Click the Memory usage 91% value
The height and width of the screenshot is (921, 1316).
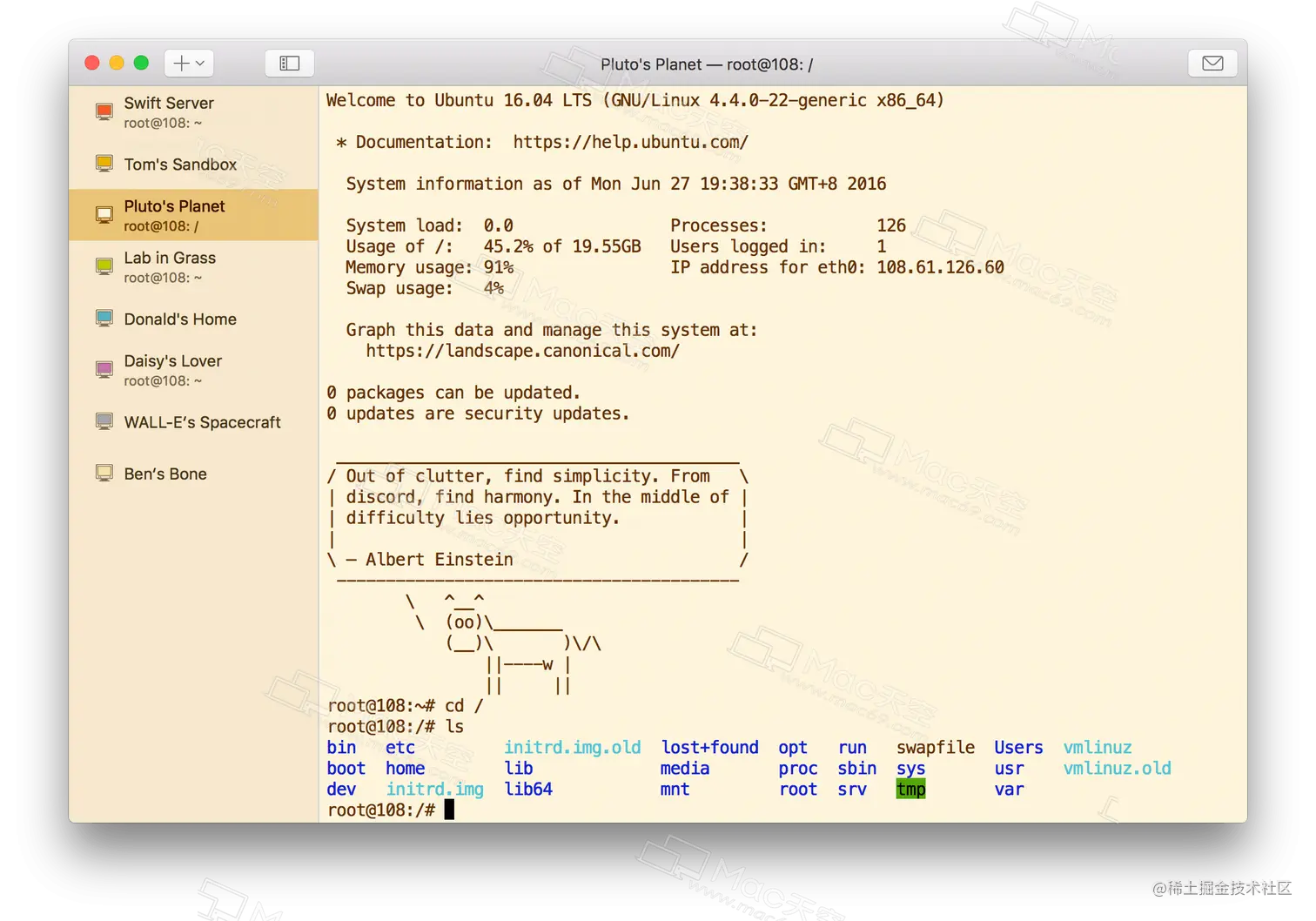tap(499, 267)
